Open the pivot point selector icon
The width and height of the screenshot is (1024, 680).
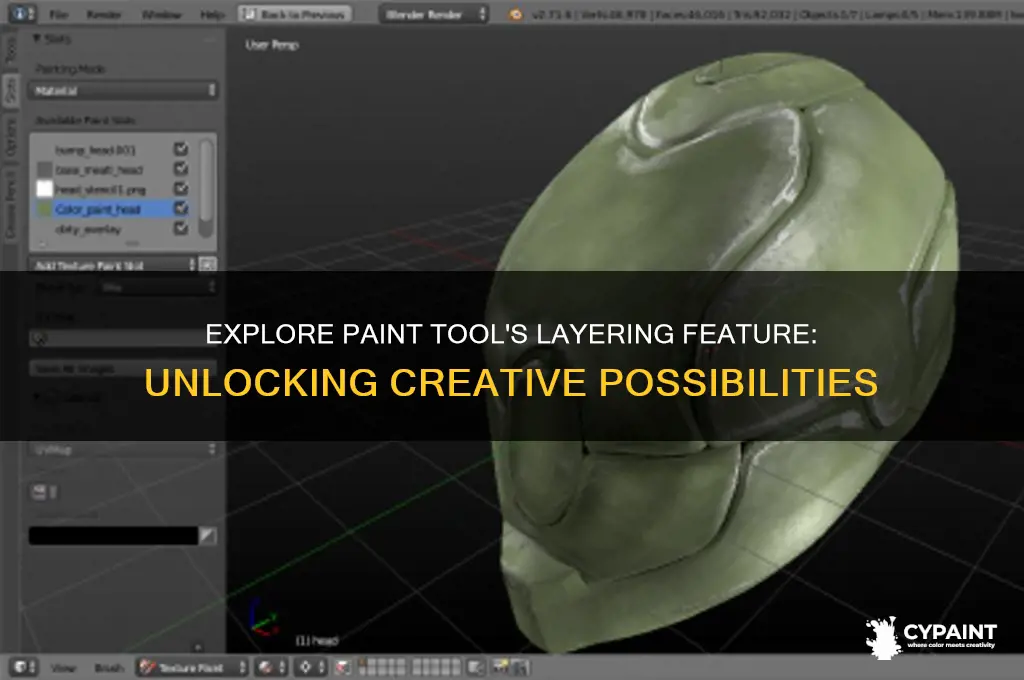tap(311, 667)
